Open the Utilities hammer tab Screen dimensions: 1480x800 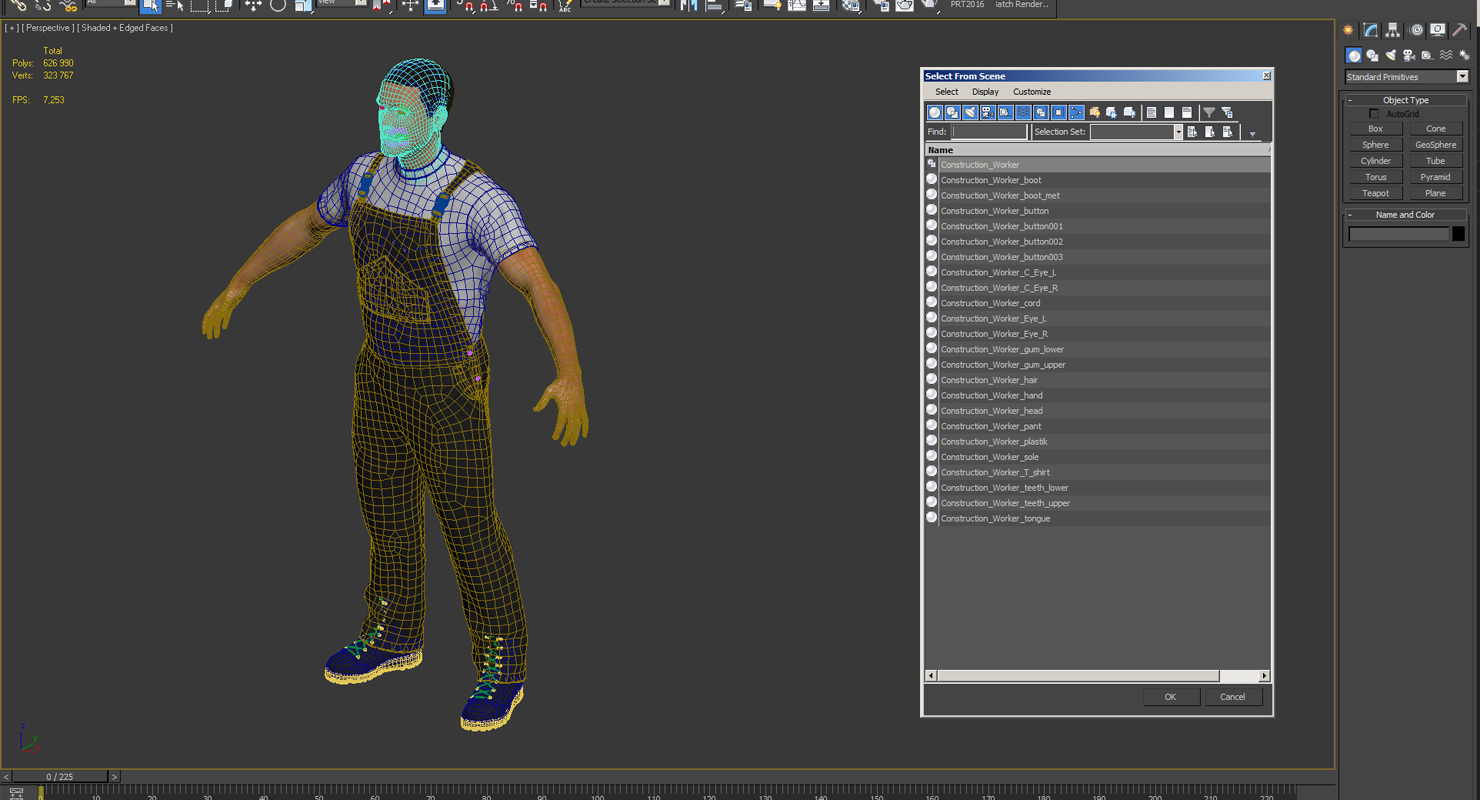click(x=1460, y=30)
